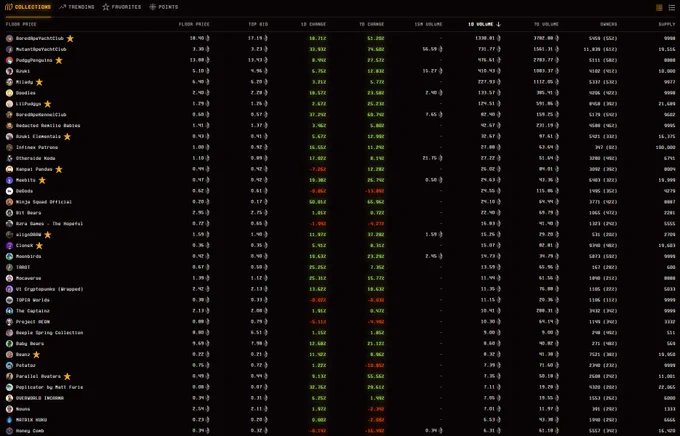Open the Favorites tab

click(x=122, y=7)
